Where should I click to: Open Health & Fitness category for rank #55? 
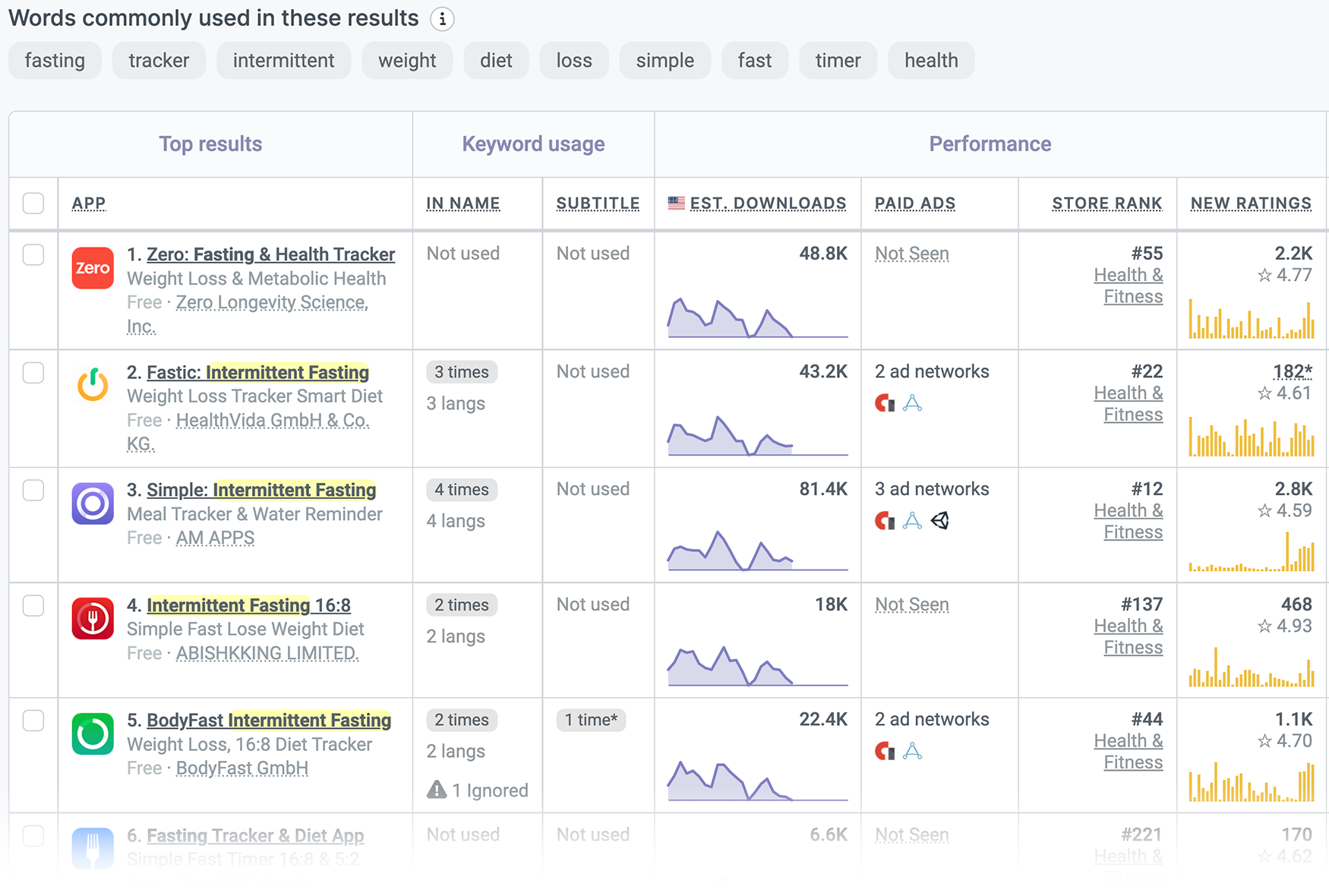(x=1129, y=286)
